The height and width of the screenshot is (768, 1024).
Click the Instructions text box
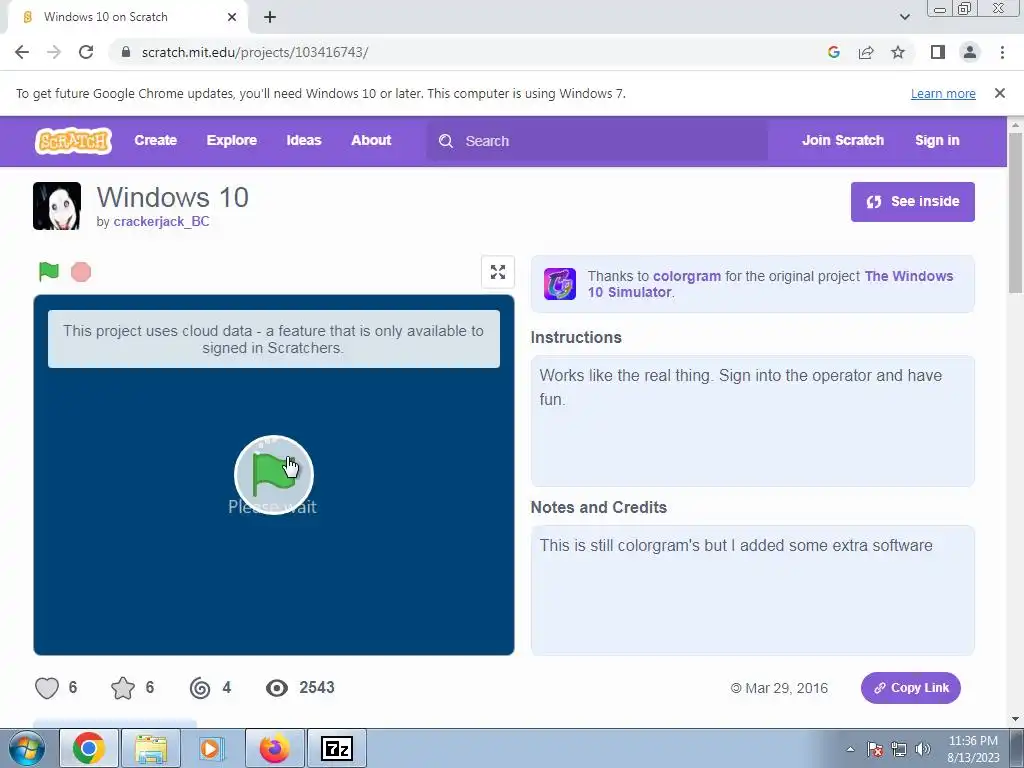[x=752, y=421]
